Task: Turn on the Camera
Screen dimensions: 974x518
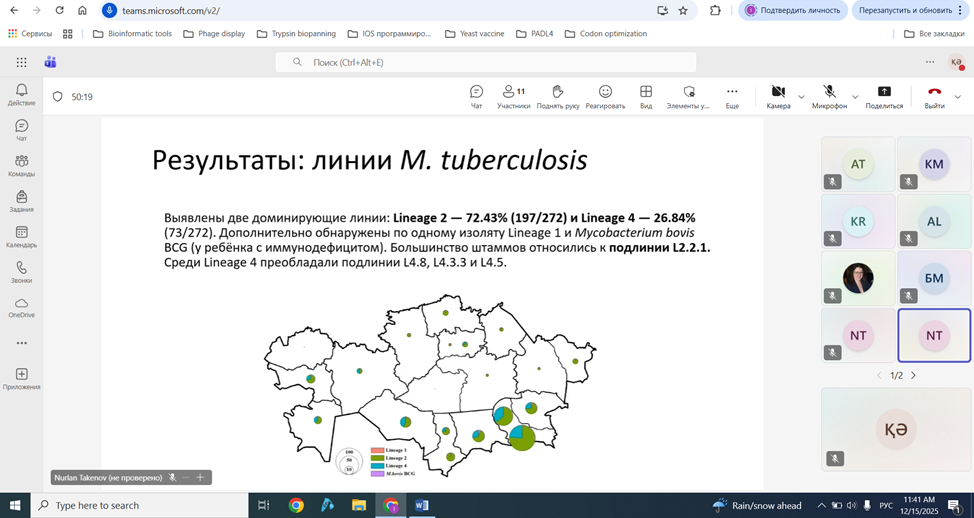Action: click(778, 96)
